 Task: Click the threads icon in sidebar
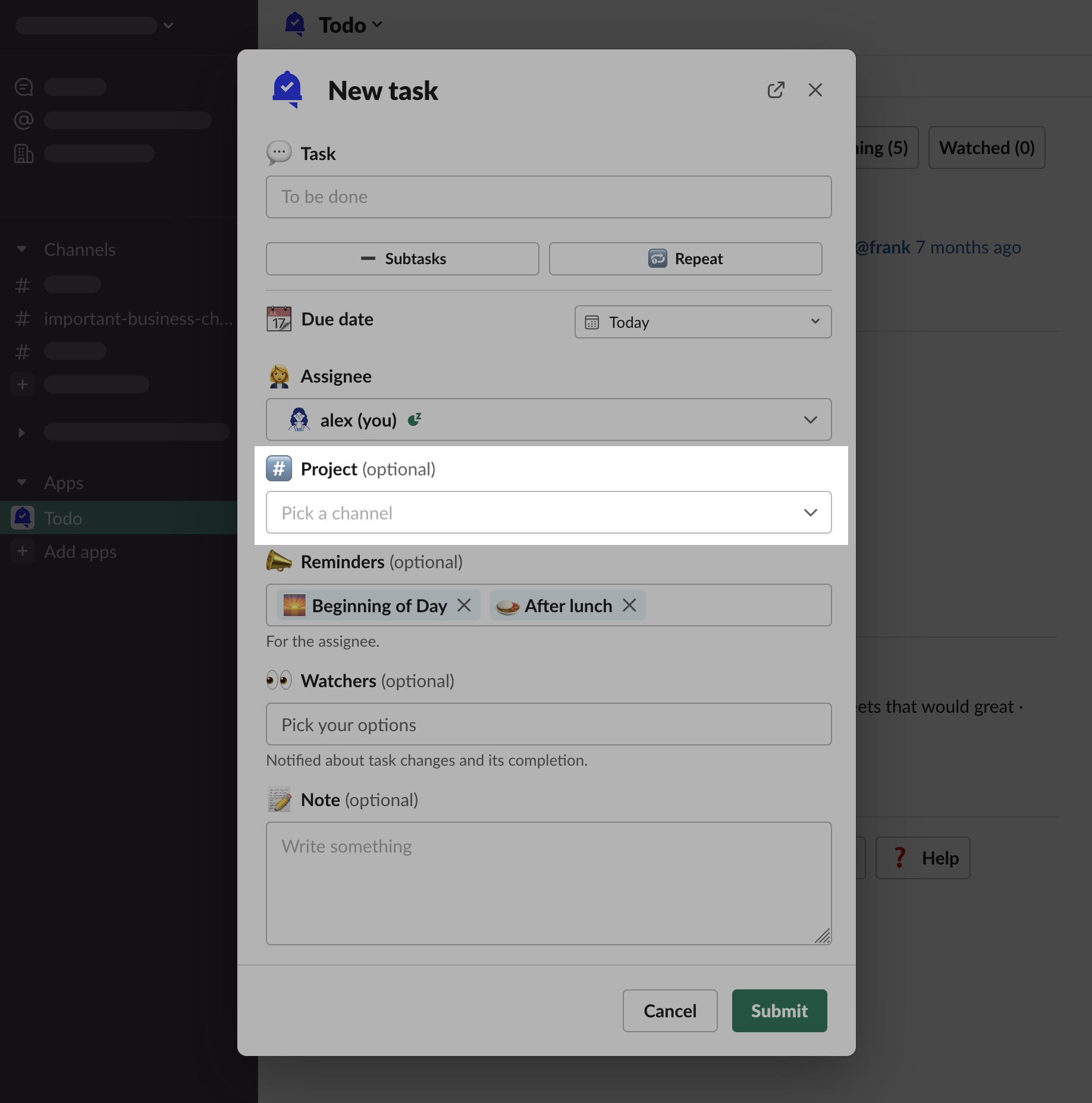pyautogui.click(x=24, y=87)
